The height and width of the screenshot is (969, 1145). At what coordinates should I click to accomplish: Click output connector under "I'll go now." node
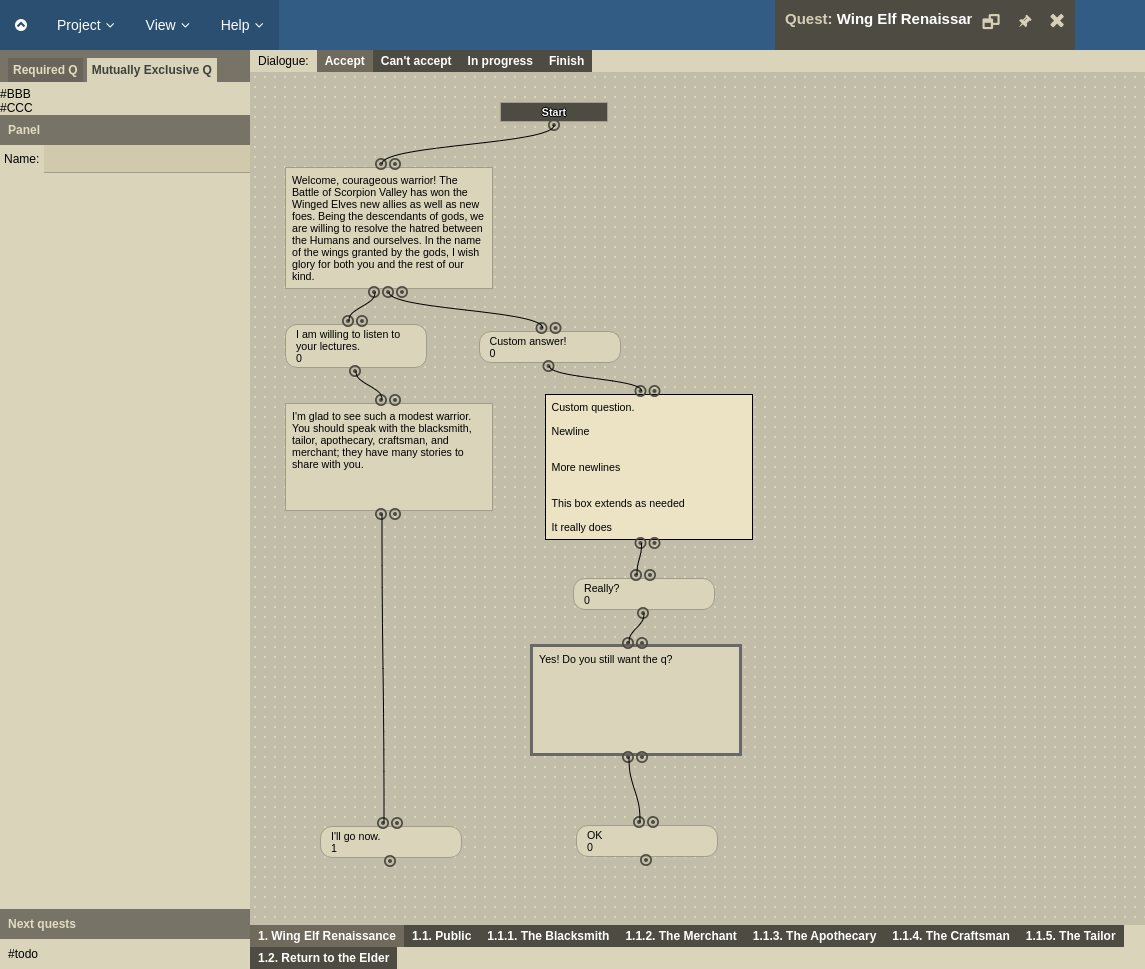tap(390, 861)
